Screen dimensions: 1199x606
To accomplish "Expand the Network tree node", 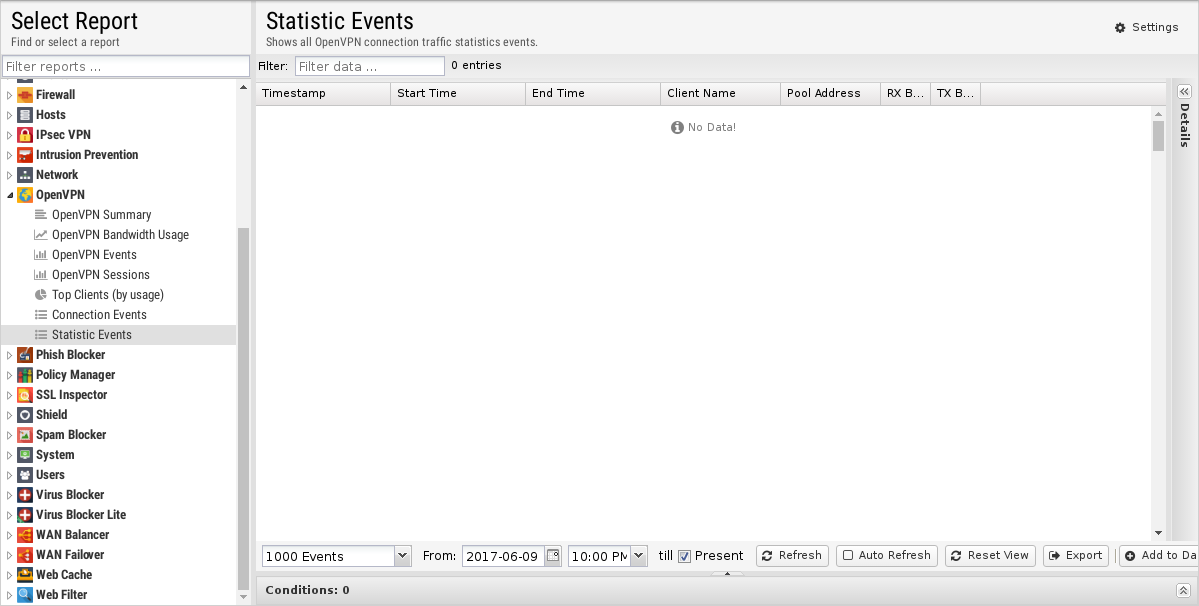I will [x=9, y=174].
